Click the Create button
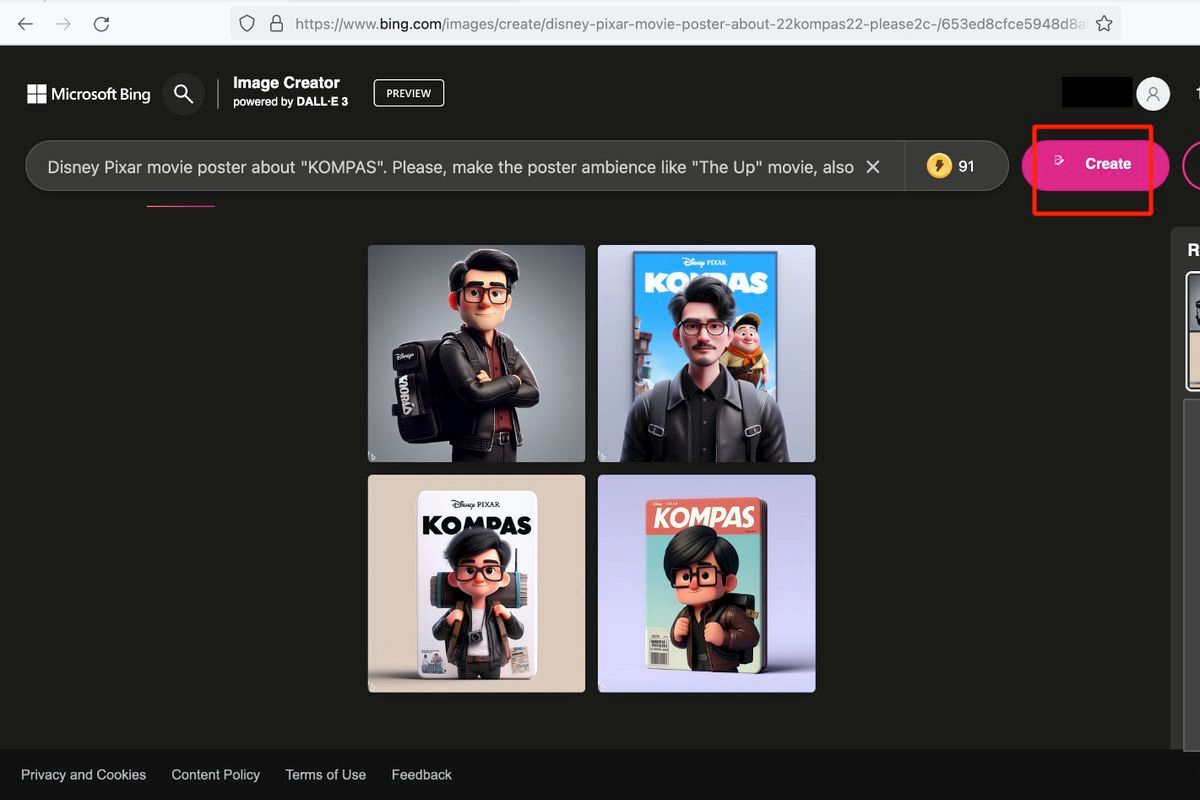Viewport: 1200px width, 800px height. [x=1095, y=164]
